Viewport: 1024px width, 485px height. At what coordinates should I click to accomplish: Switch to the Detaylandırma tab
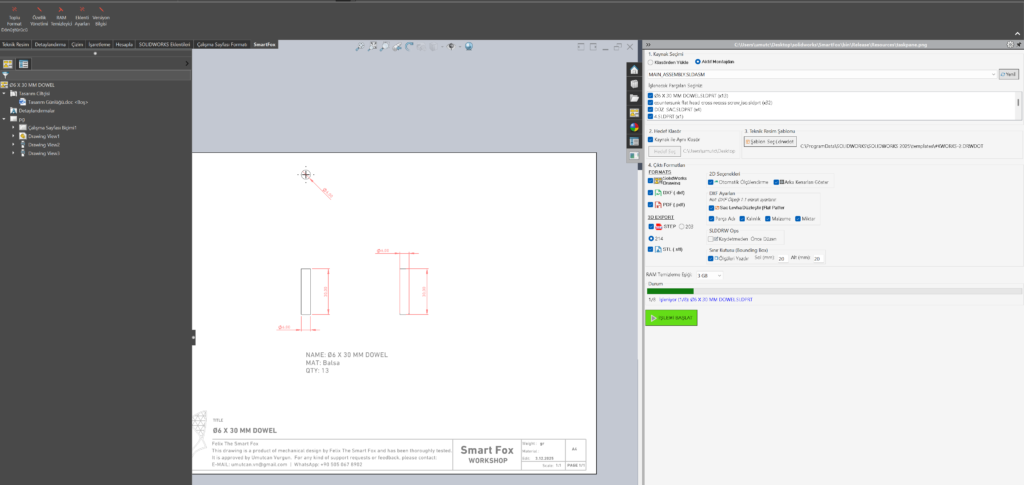(49, 45)
